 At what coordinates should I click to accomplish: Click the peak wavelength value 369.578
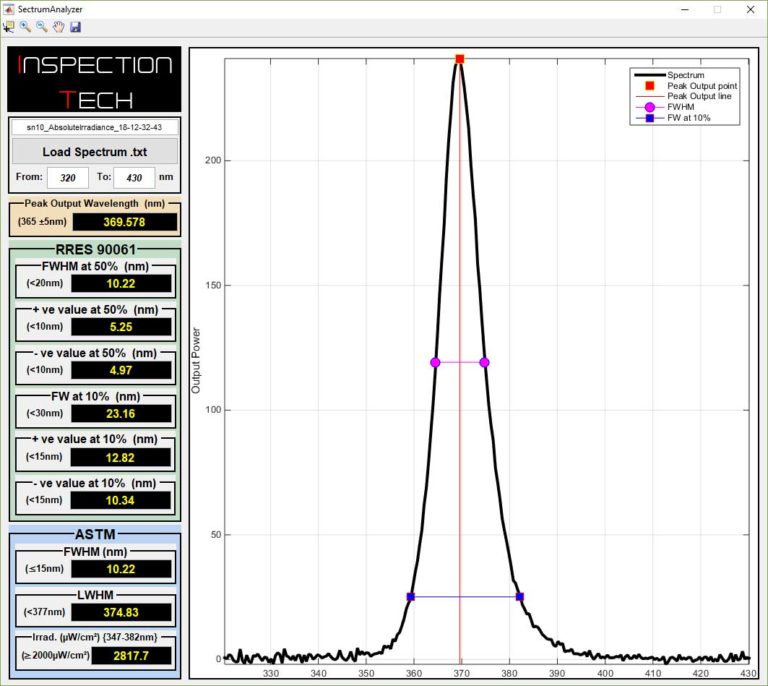(x=124, y=222)
